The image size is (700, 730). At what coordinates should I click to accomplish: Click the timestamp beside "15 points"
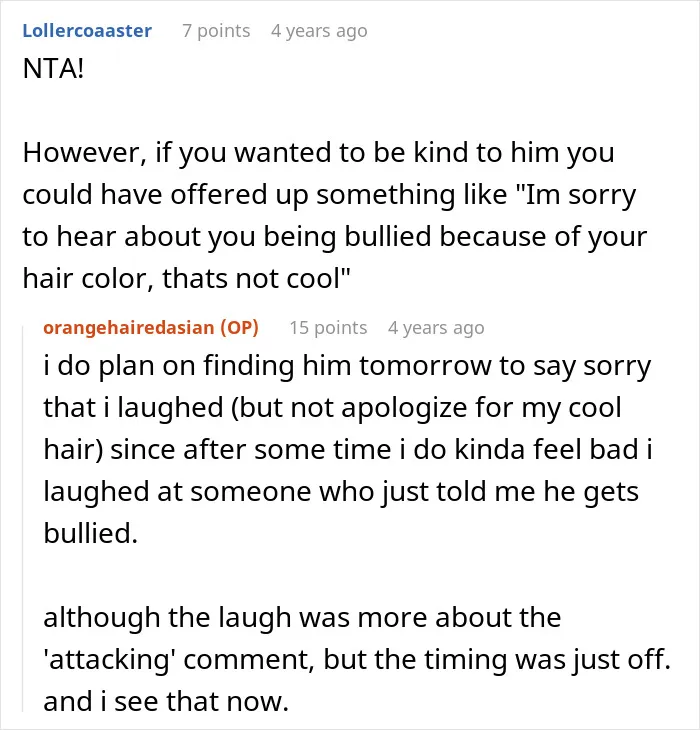[436, 328]
